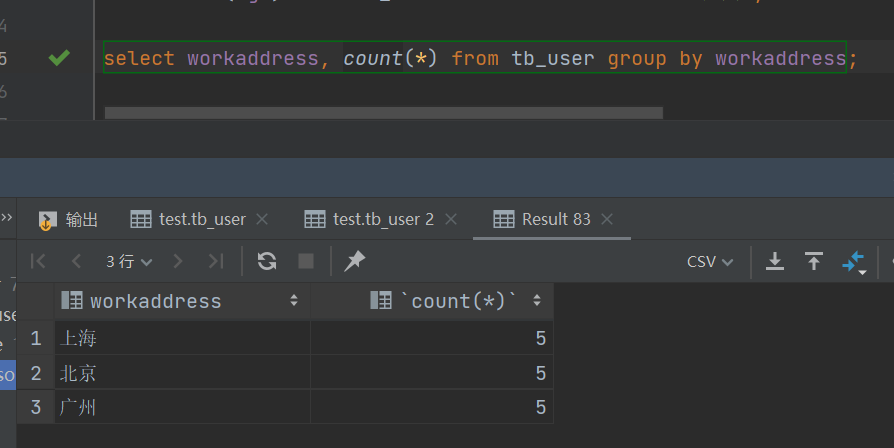Click the upload arrow icon beside export
Image resolution: width=894 pixels, height=448 pixels.
(814, 261)
